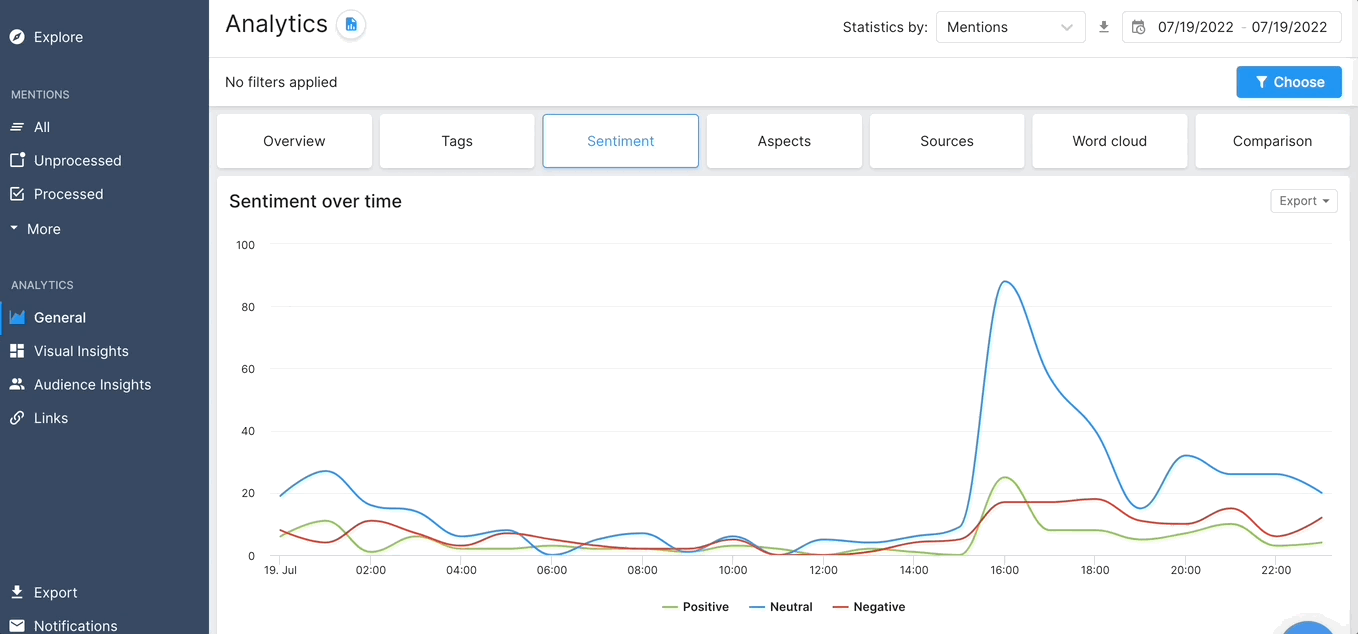Click the Analytics page title
Viewport: 1358px width, 634px height.
276,24
